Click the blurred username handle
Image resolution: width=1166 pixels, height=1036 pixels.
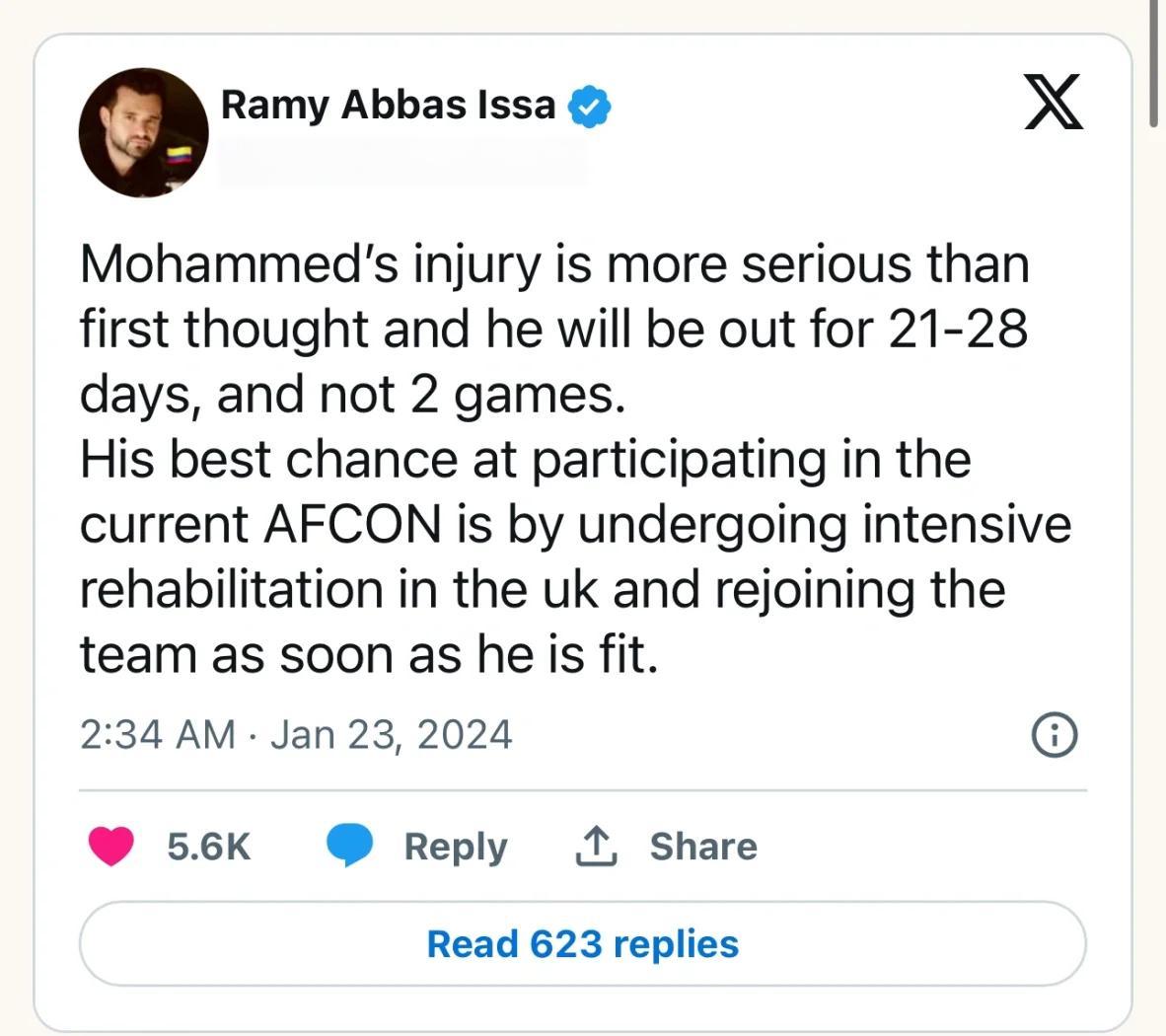pos(402,162)
